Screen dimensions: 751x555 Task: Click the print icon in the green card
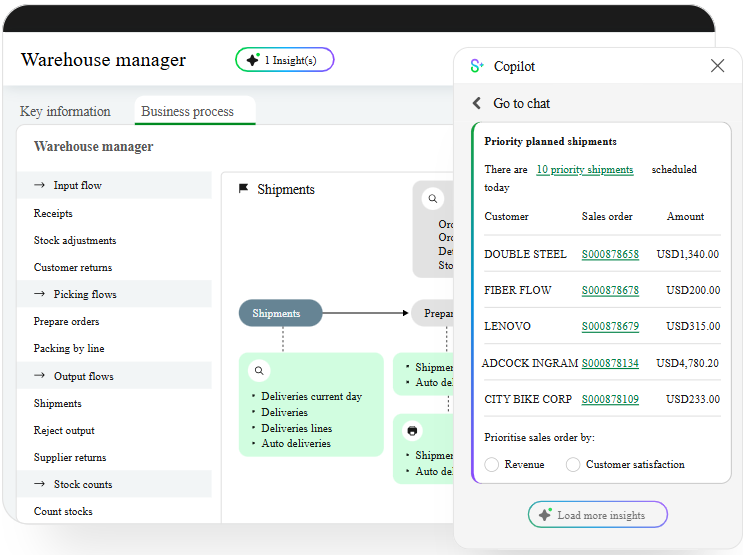(412, 431)
